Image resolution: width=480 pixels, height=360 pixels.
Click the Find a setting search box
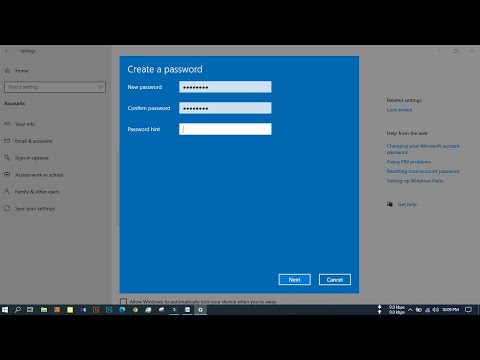(x=55, y=87)
